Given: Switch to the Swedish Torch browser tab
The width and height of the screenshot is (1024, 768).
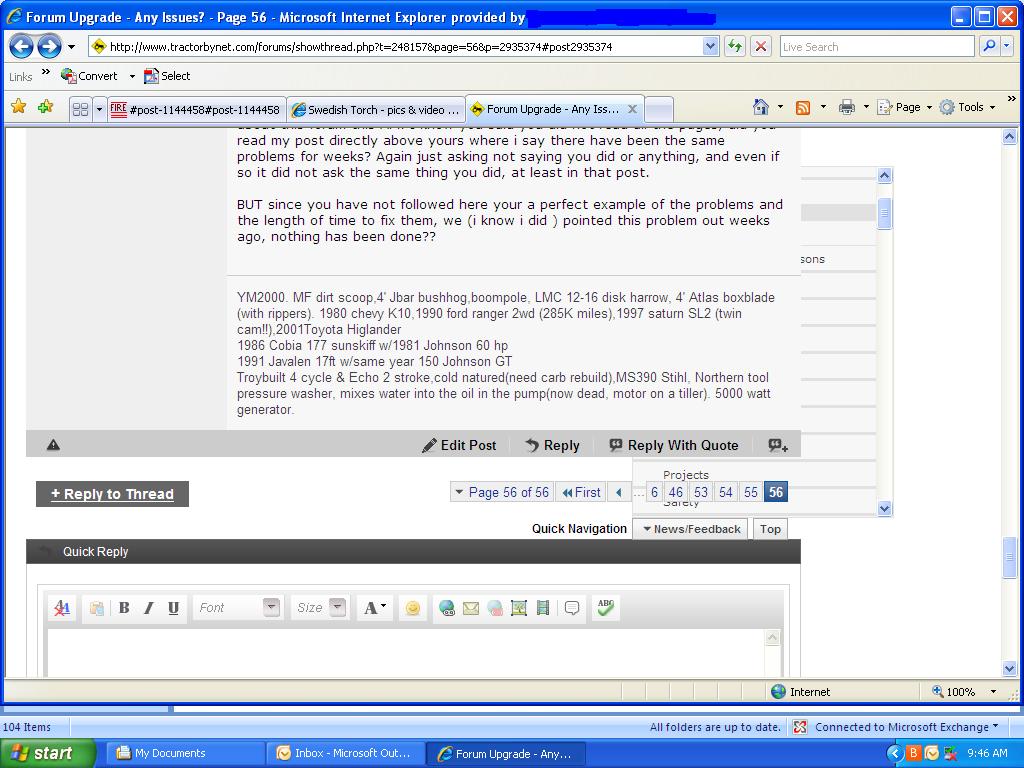Looking at the screenshot, I should coord(376,109).
